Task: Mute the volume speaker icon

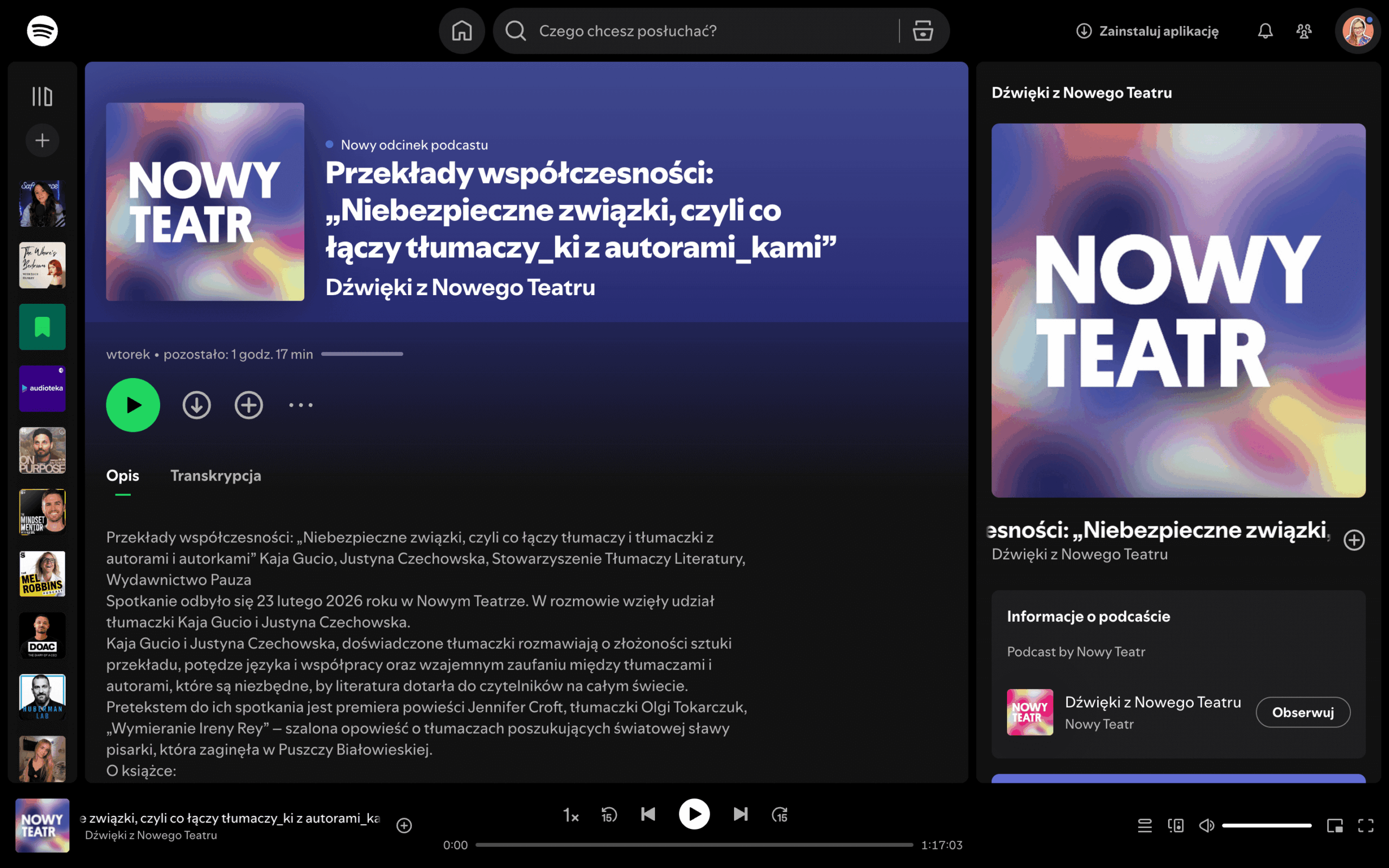Action: click(1206, 826)
